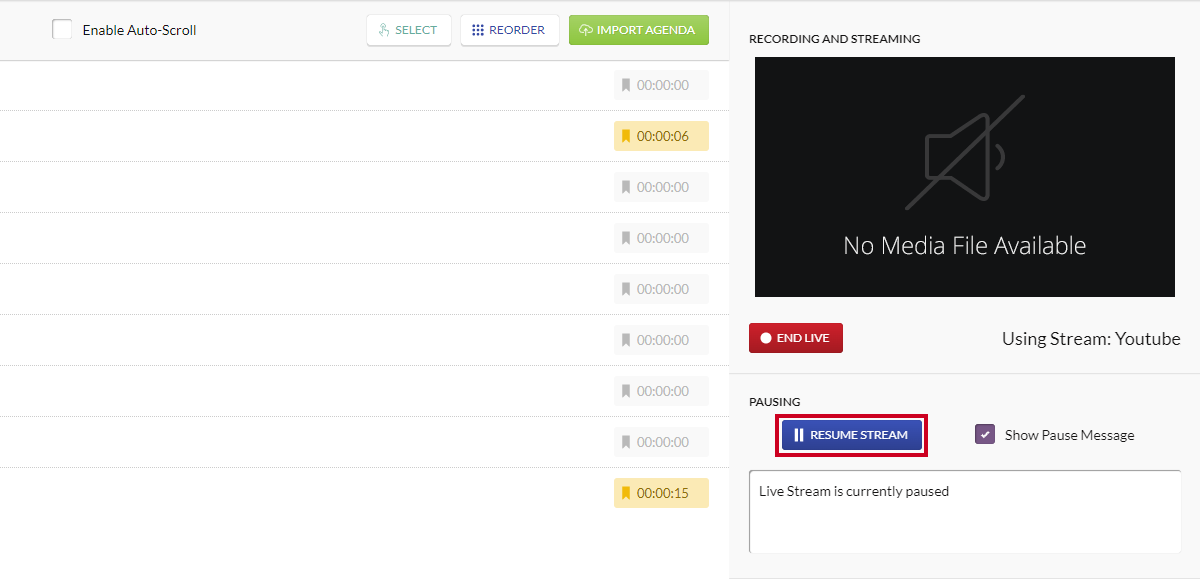Click the SELECT button
The width and height of the screenshot is (1200, 579).
point(409,30)
